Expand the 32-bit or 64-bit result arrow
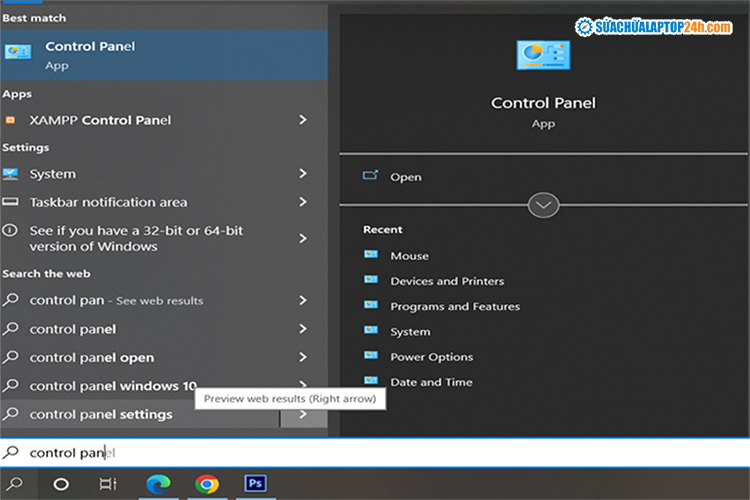750x500 pixels. click(303, 238)
